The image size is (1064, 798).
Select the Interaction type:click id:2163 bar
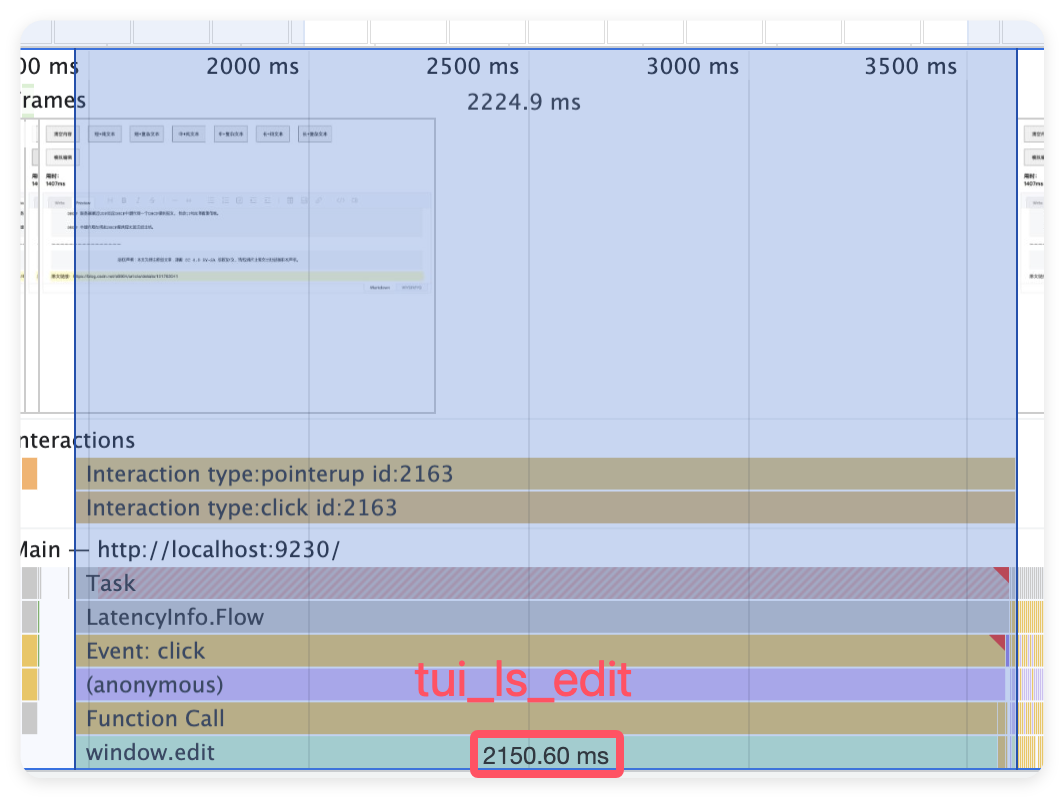(x=546, y=508)
